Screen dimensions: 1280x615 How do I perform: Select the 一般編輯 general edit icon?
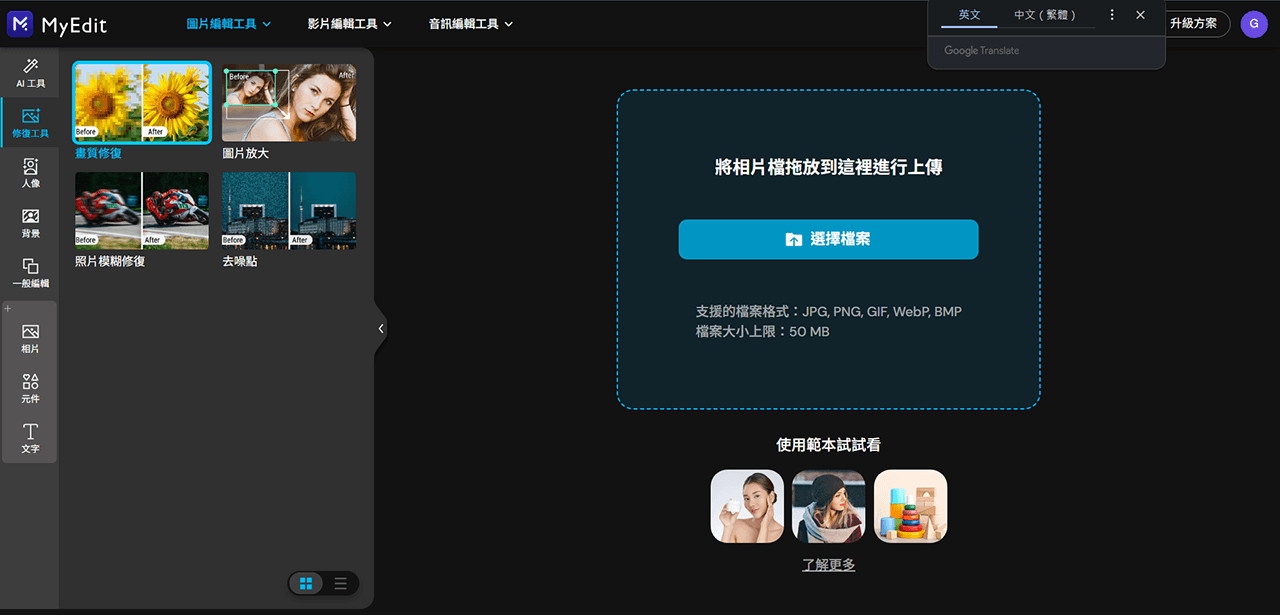[30, 272]
